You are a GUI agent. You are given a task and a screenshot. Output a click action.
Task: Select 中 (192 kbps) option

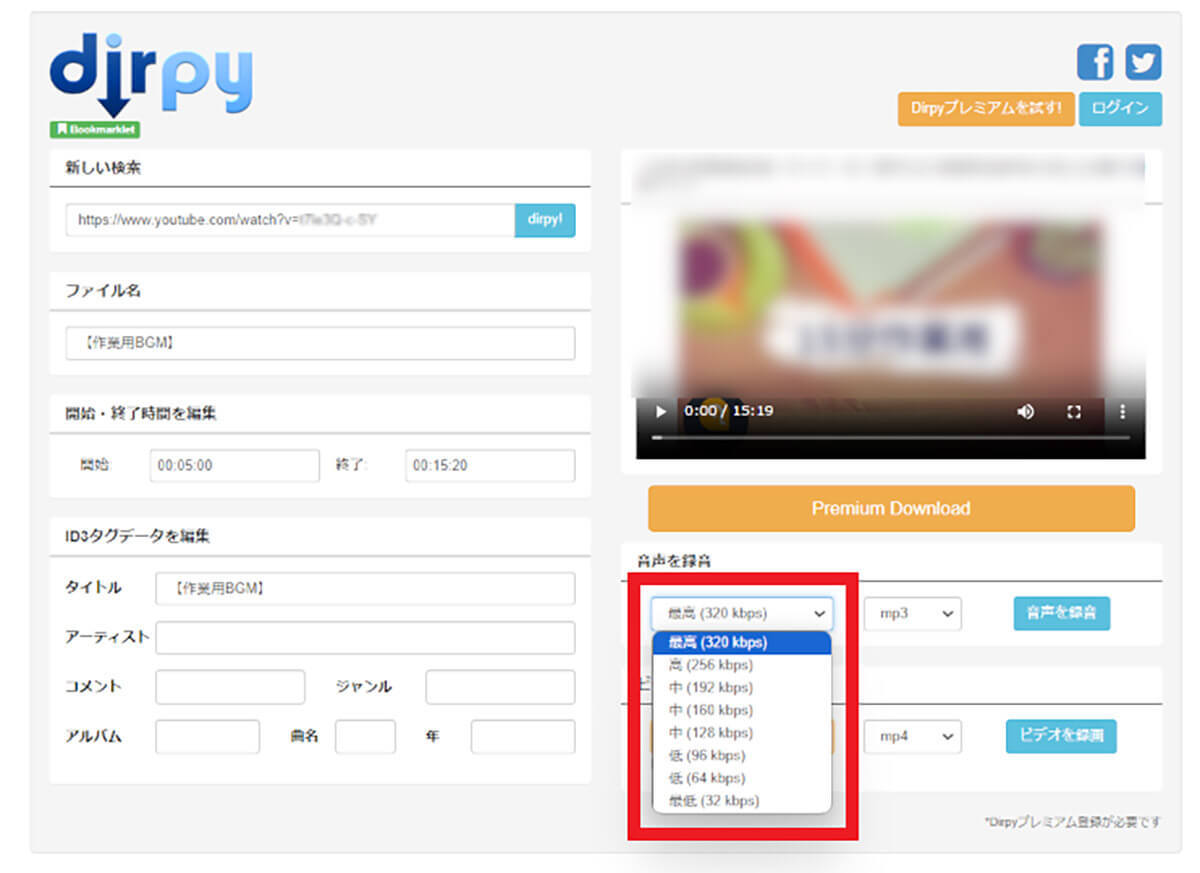click(742, 688)
